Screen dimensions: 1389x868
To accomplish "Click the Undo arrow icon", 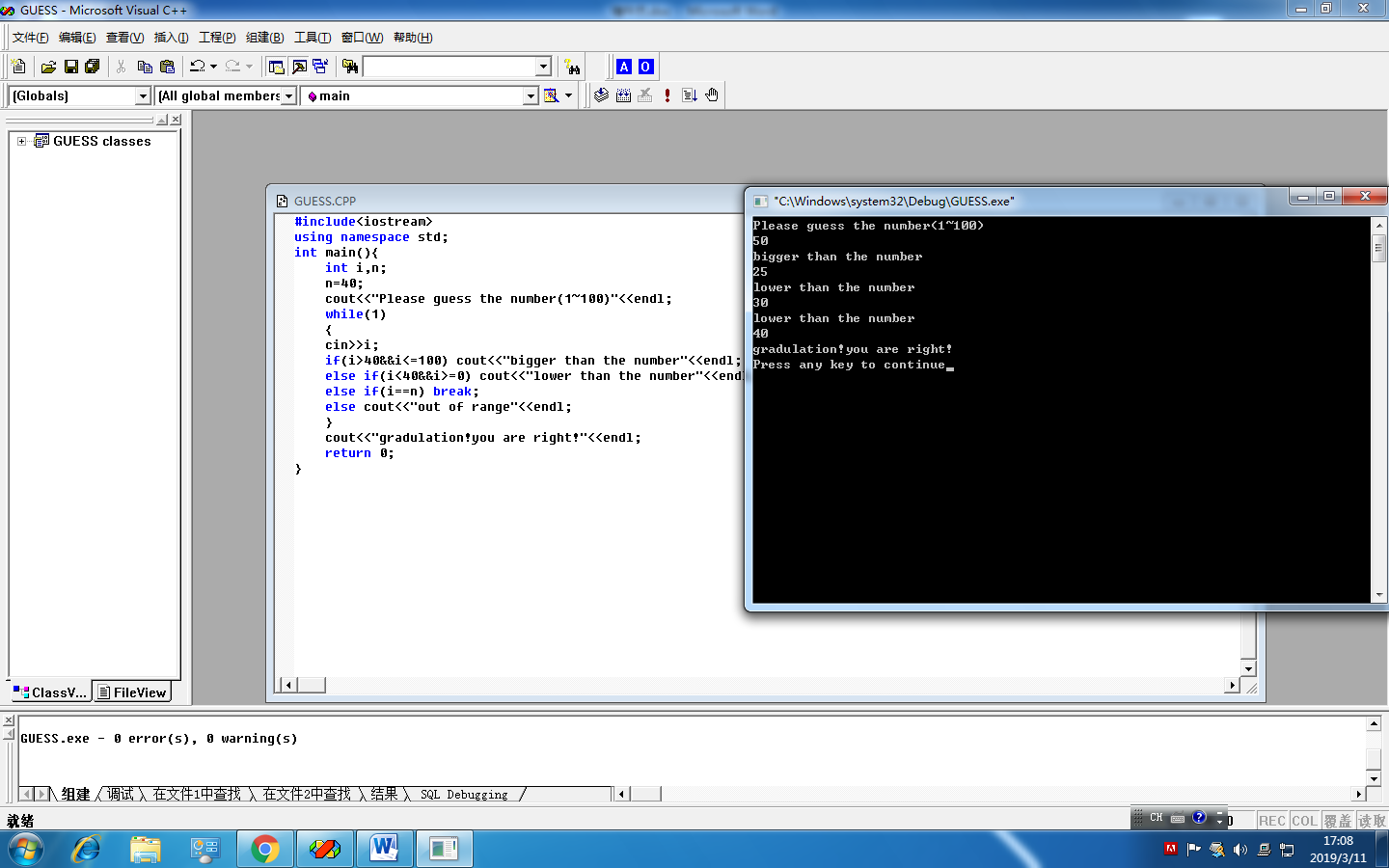I will (x=197, y=67).
